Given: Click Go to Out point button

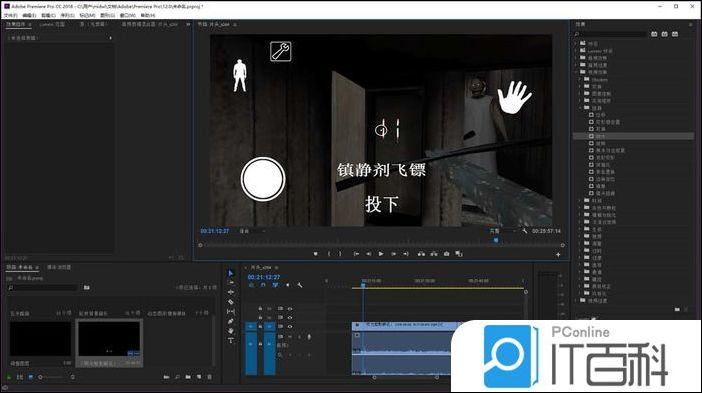Looking at the screenshot, I should (x=406, y=254).
